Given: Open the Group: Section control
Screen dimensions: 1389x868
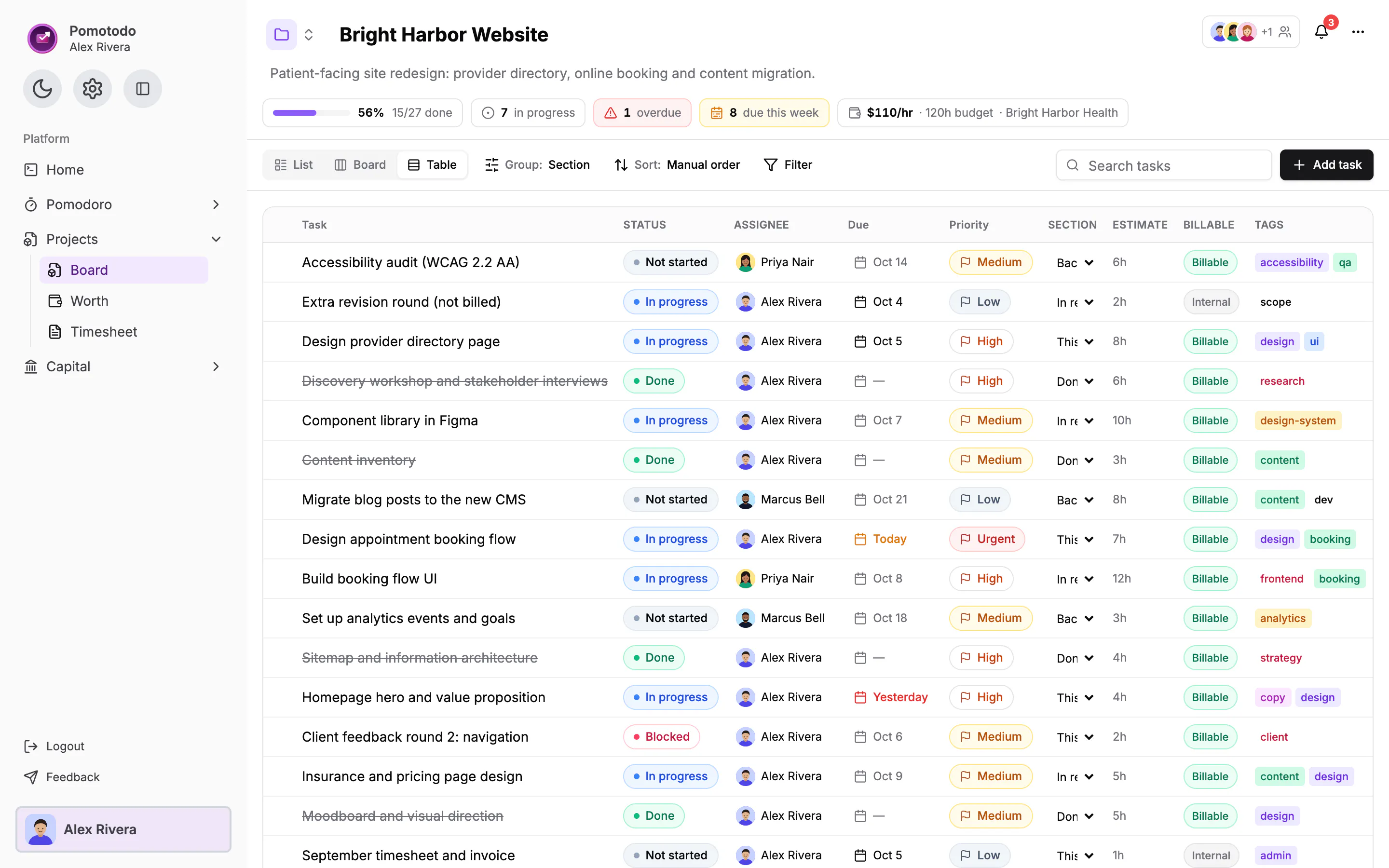Looking at the screenshot, I should (537, 165).
